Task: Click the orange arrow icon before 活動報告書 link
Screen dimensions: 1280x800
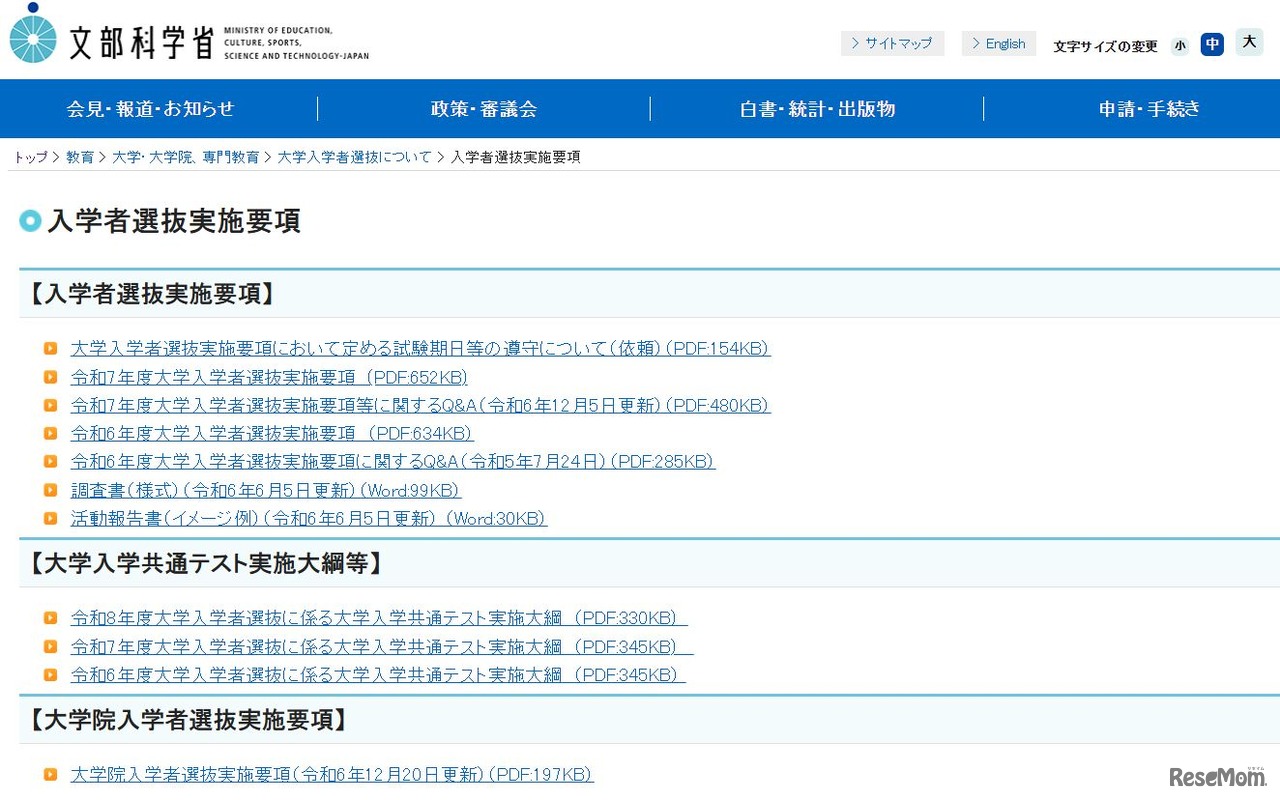Action: pyautogui.click(x=51, y=518)
